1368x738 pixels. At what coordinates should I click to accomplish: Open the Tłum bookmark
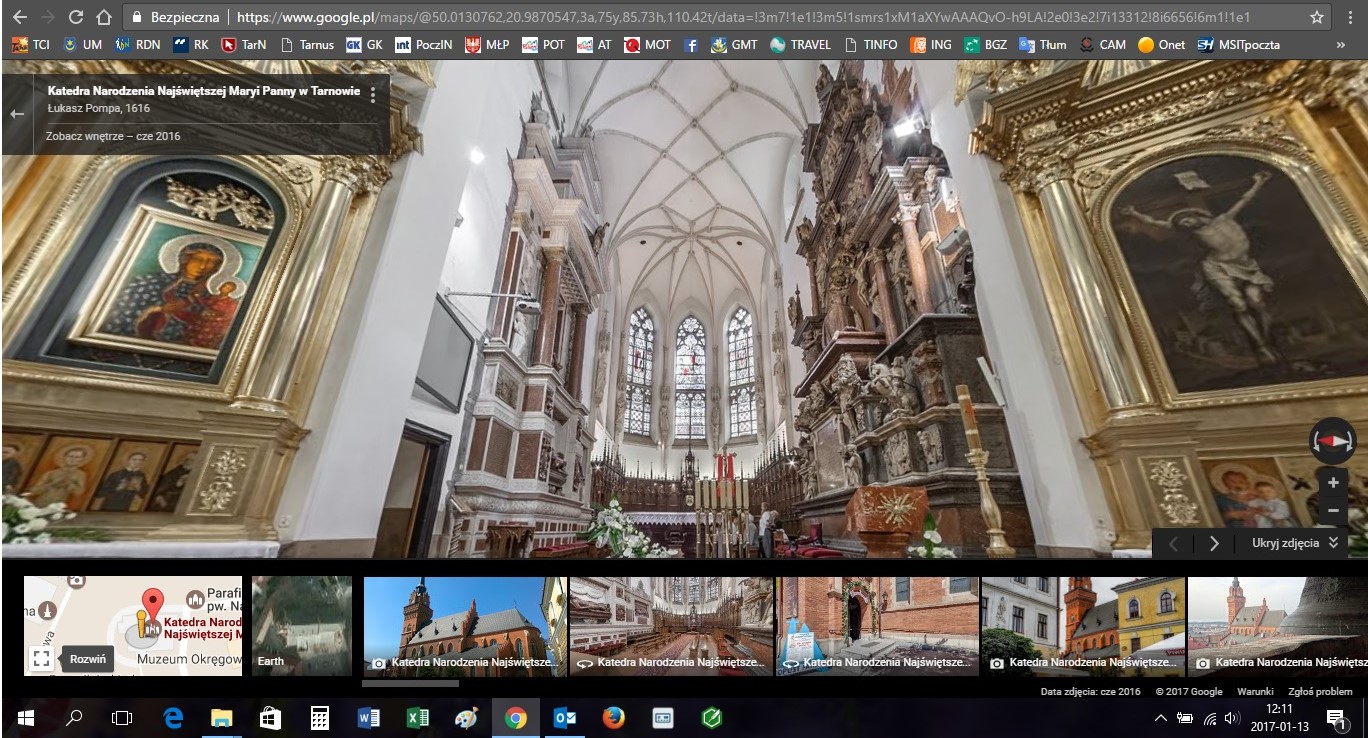pyautogui.click(x=1042, y=44)
